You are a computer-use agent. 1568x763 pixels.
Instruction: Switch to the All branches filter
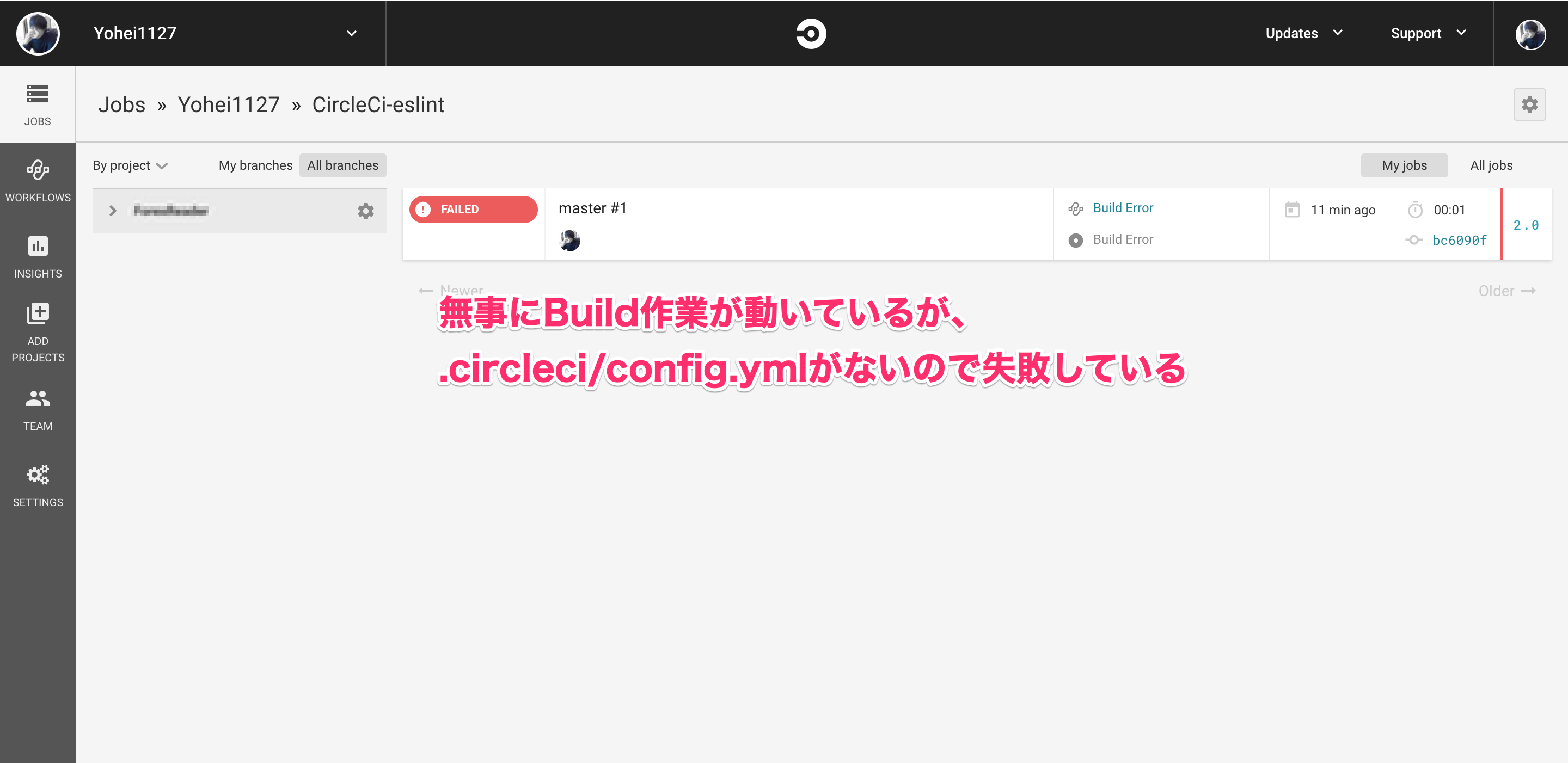[x=342, y=165]
